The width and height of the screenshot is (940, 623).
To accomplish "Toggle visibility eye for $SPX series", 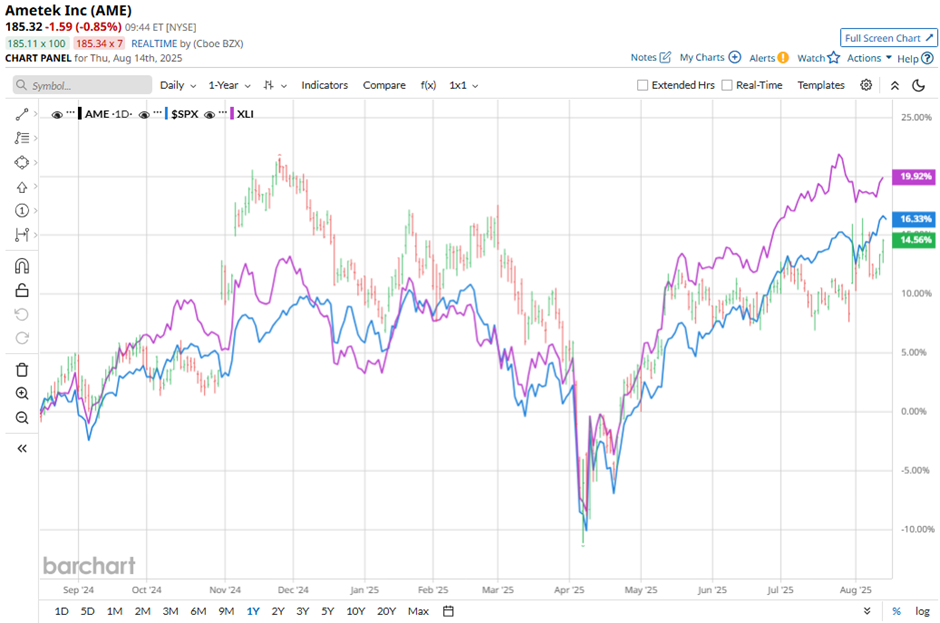I will pos(144,115).
